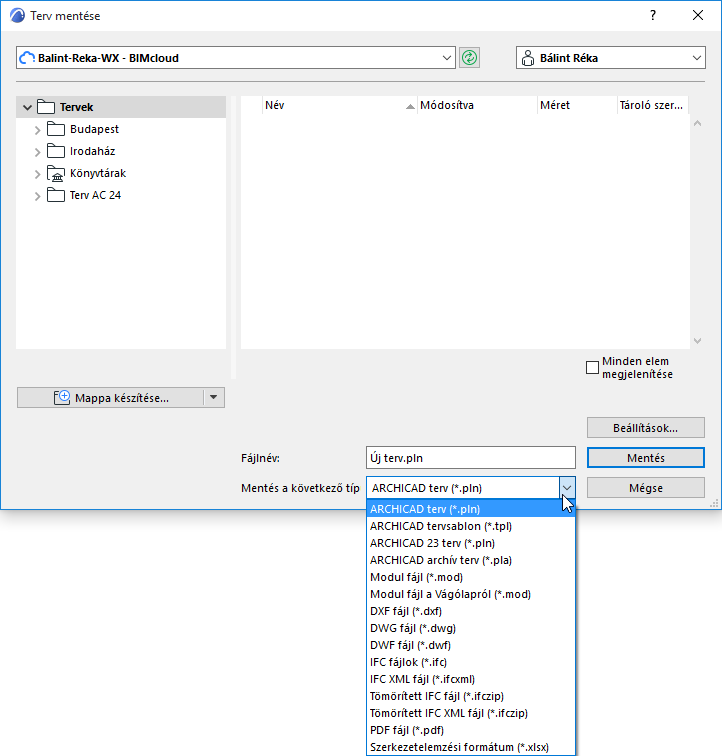Choose DXF fájl (*.dxf) format
Viewport: 722px width, 756px height.
point(471,611)
